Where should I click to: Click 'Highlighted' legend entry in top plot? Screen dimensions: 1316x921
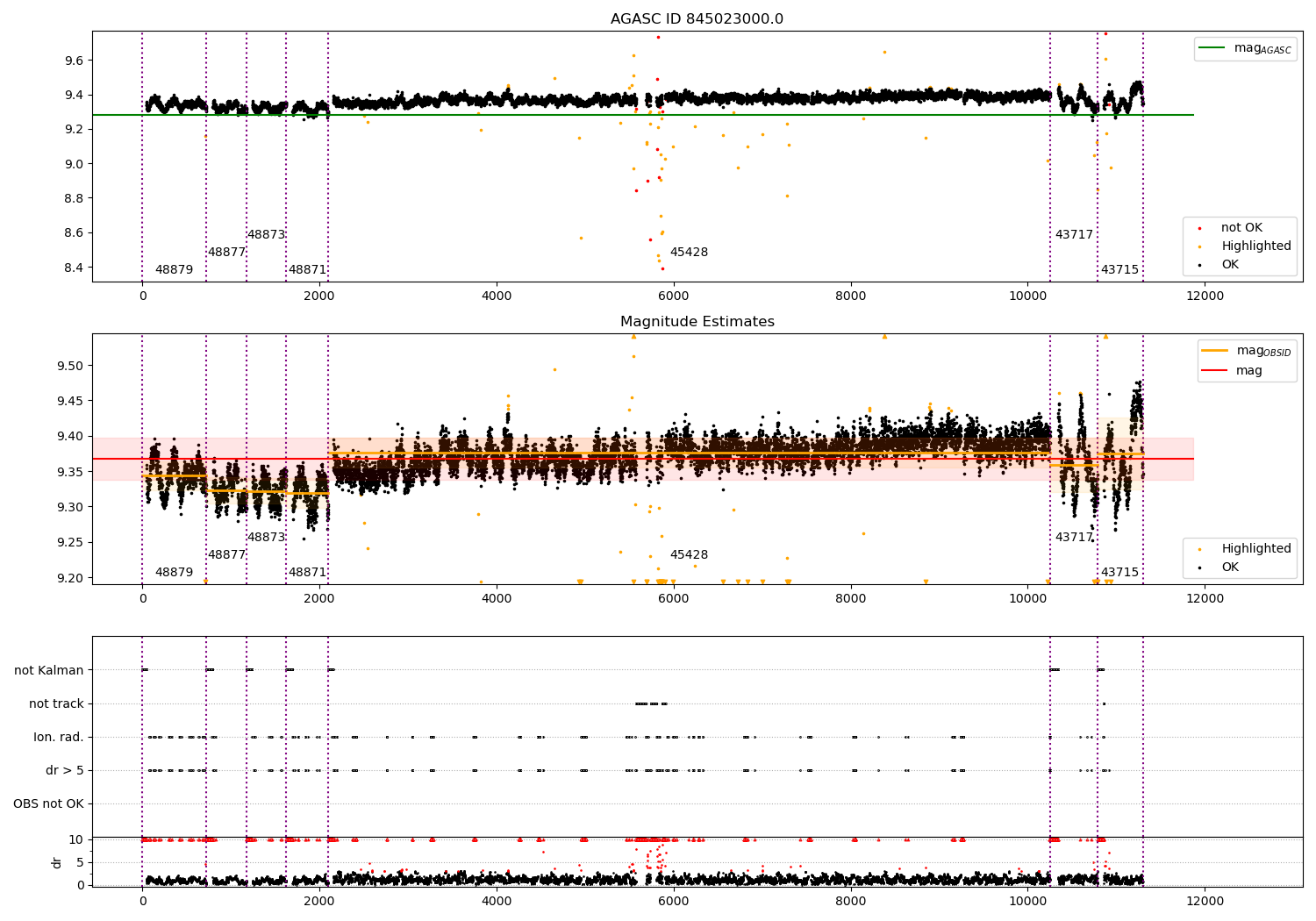click(x=1255, y=246)
